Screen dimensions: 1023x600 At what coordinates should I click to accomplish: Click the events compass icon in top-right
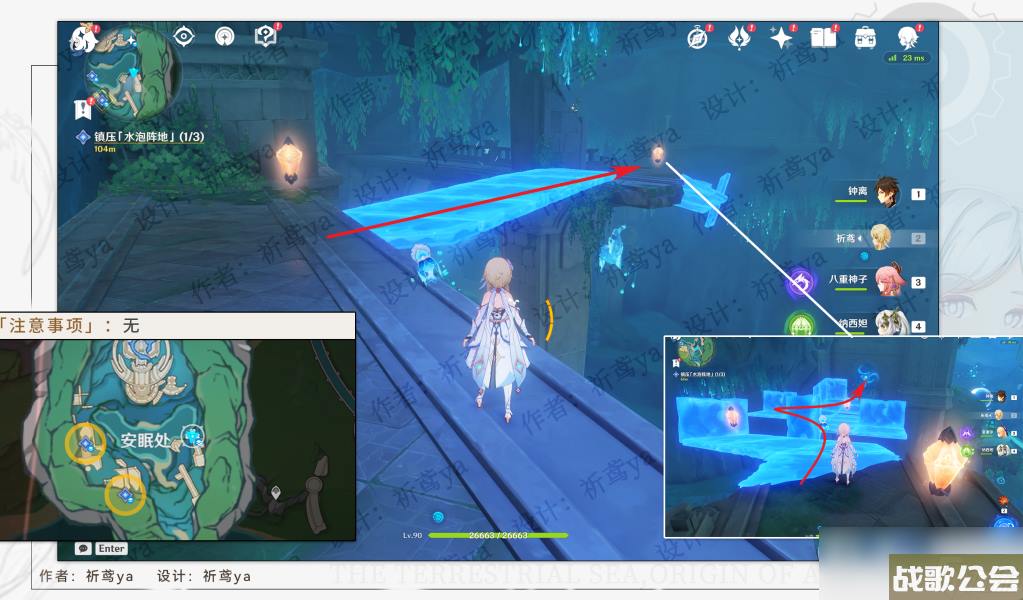click(697, 38)
